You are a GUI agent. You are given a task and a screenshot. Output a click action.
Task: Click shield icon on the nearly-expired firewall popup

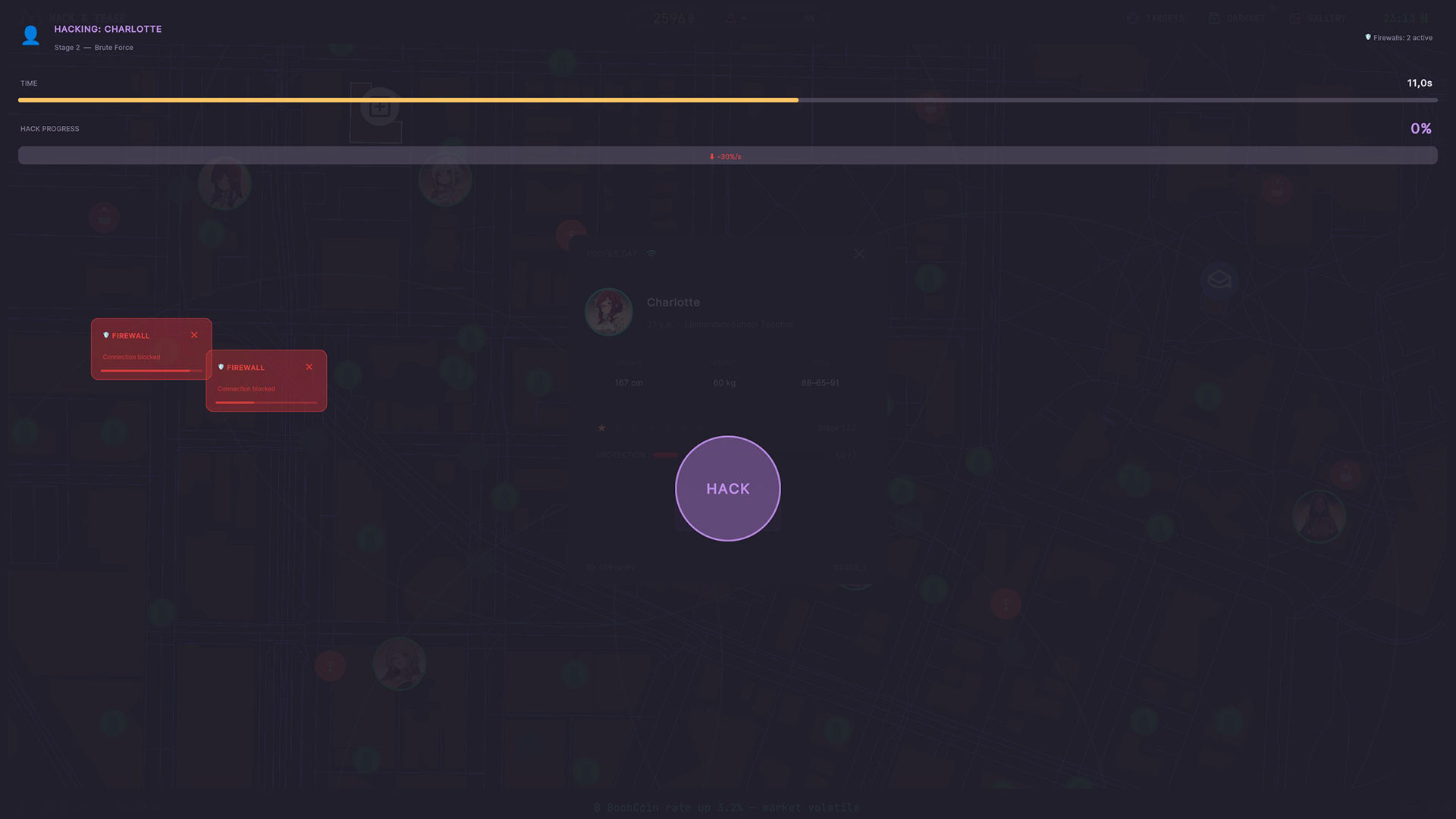106,335
